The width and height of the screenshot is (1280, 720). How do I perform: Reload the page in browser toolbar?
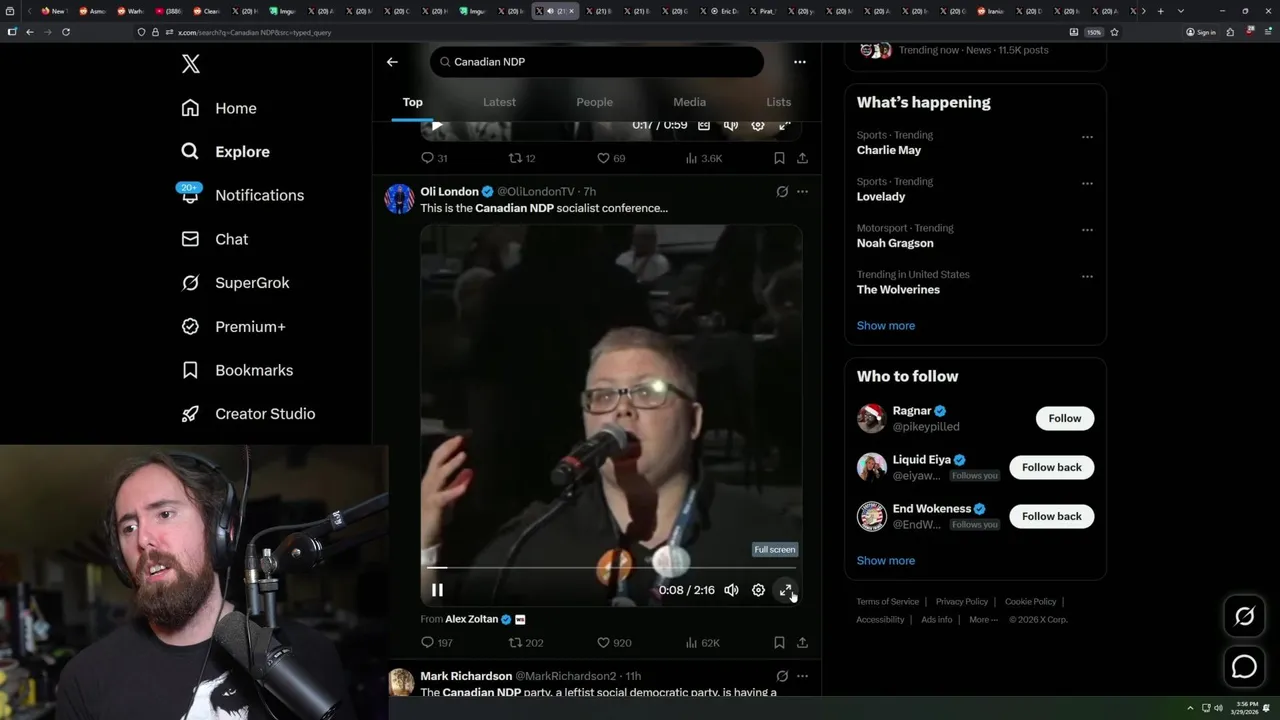tap(66, 32)
